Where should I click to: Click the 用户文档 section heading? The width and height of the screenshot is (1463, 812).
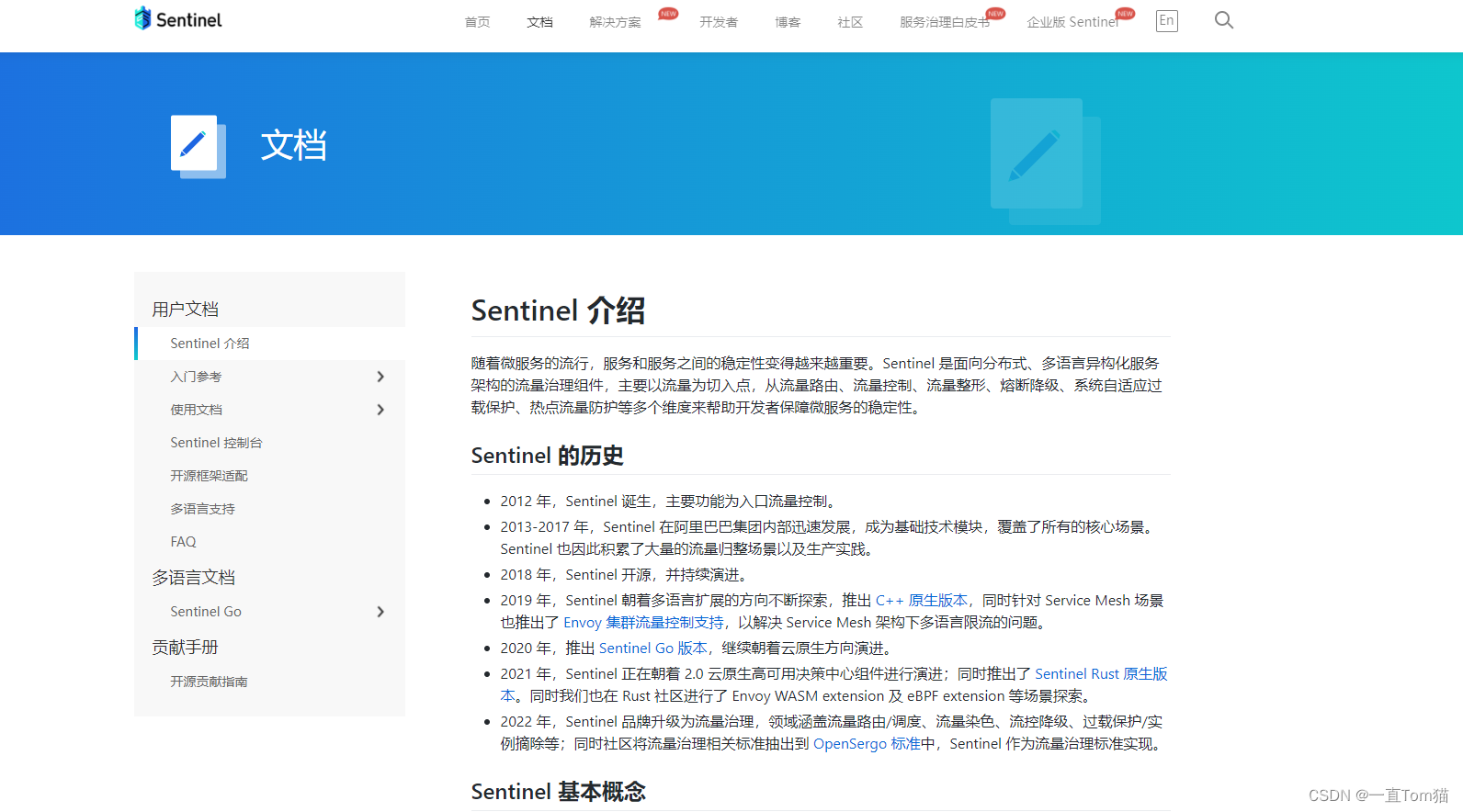(x=186, y=310)
